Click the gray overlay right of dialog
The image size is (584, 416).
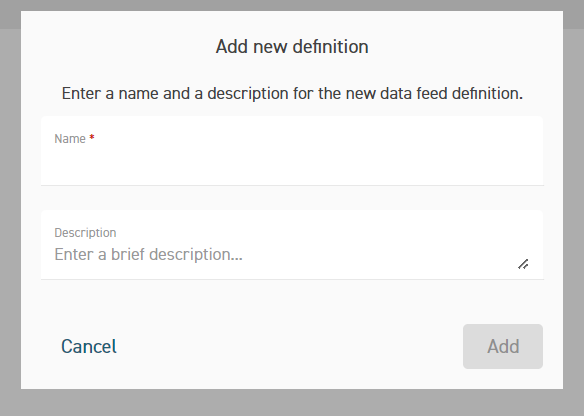coord(574,209)
